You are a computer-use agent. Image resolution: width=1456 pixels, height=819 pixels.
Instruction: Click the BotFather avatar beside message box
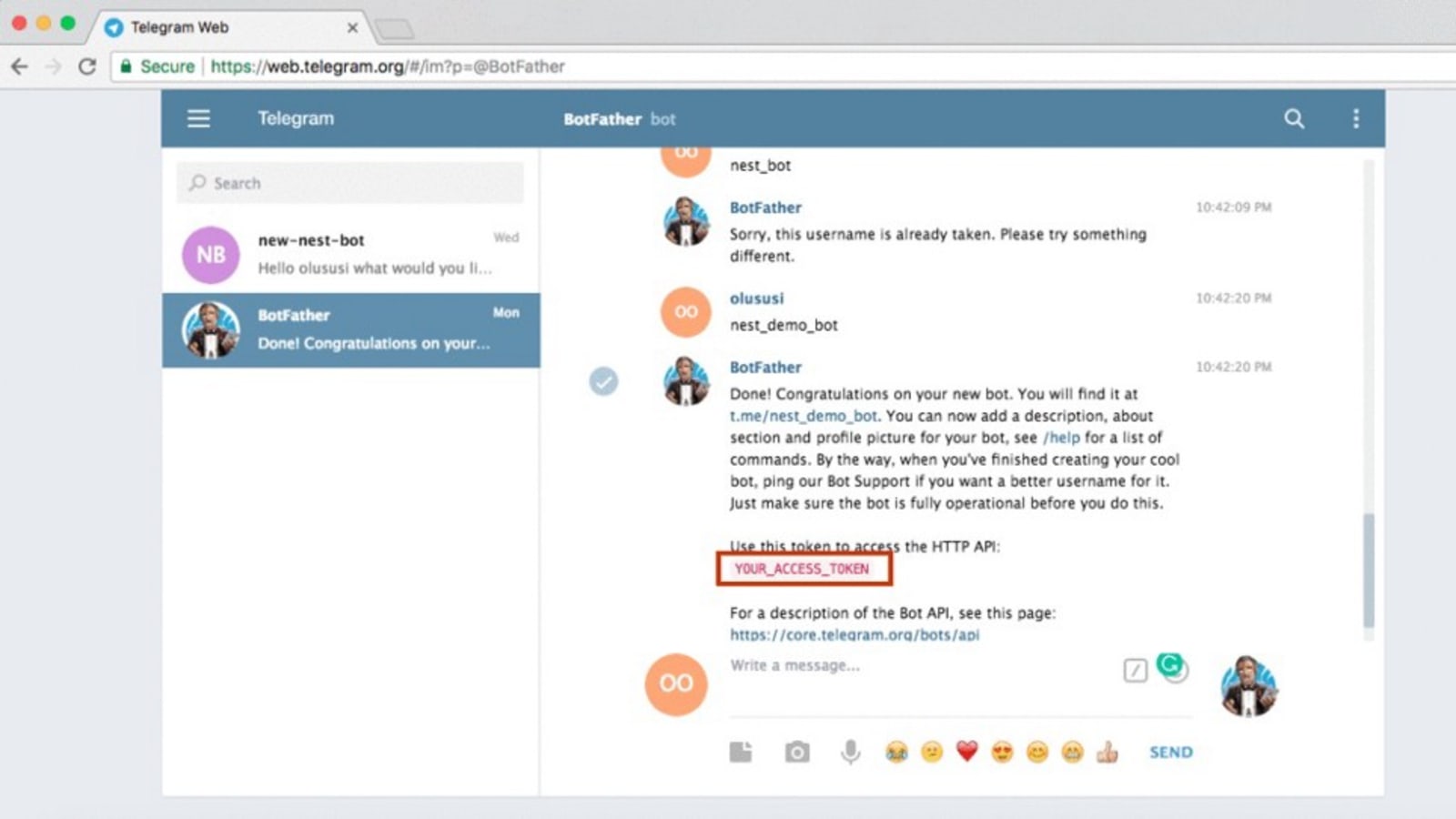tap(1249, 684)
